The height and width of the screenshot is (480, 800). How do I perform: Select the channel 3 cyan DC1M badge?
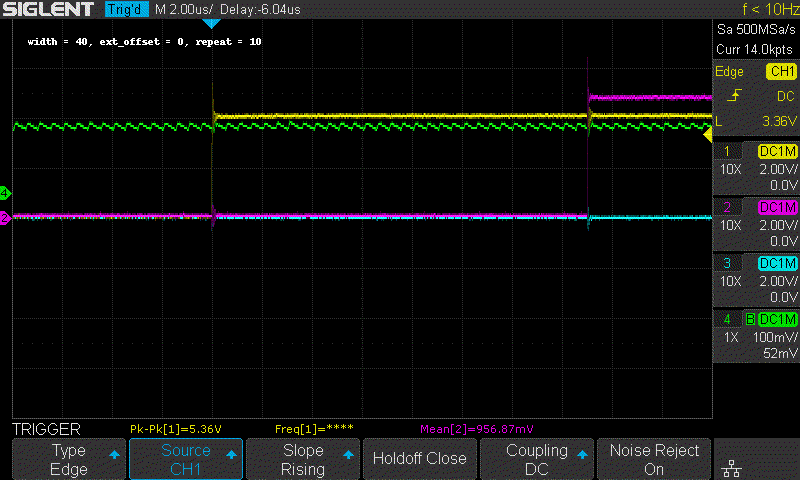(x=778, y=264)
